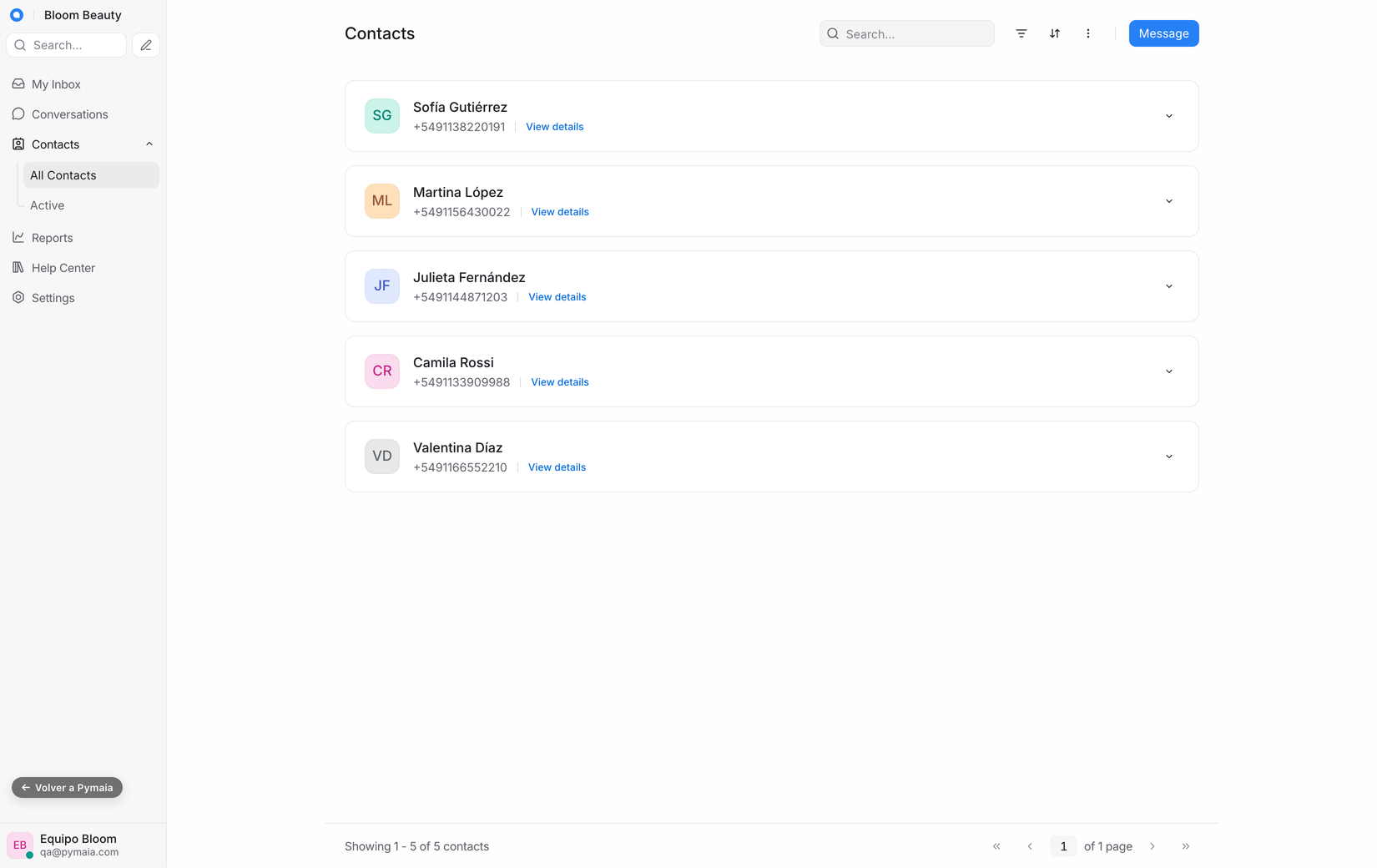
Task: Click Volver a Pymaia button
Action: coord(67,788)
